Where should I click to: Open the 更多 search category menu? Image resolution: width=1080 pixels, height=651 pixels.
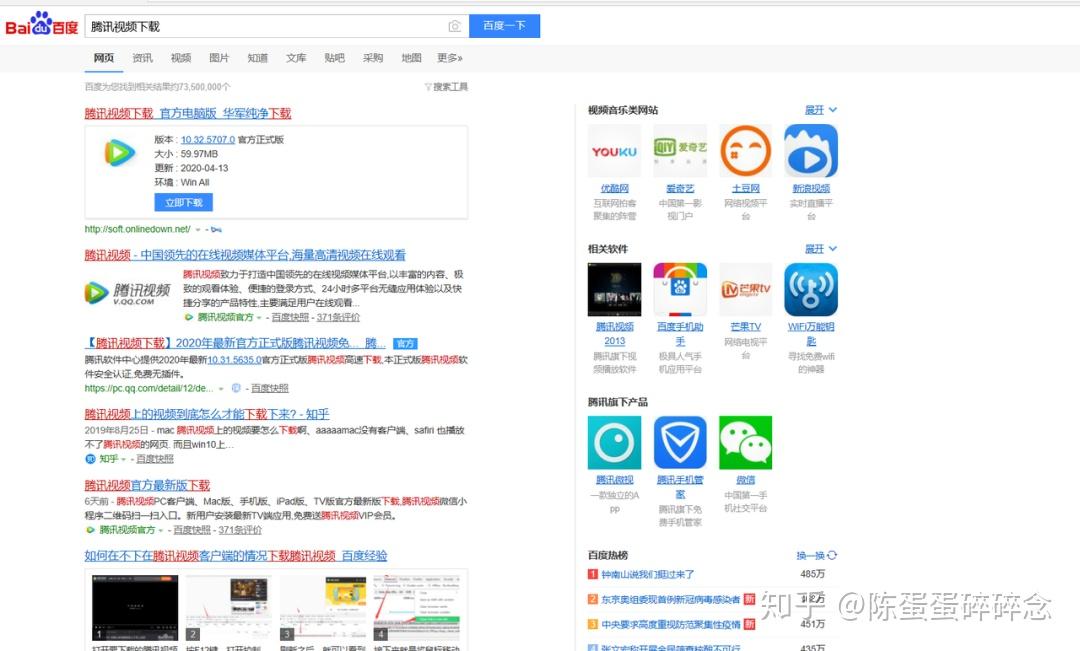coord(449,58)
